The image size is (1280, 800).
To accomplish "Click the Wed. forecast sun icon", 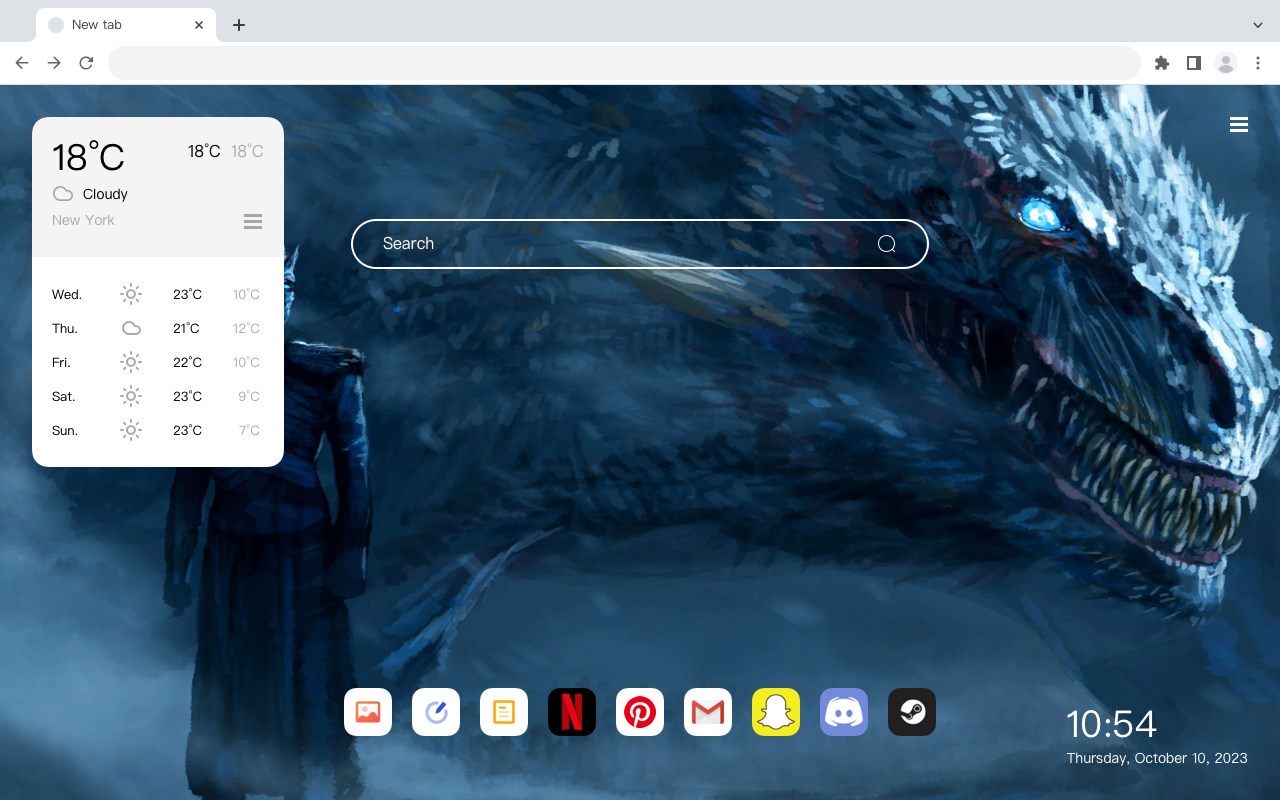I will click(131, 294).
